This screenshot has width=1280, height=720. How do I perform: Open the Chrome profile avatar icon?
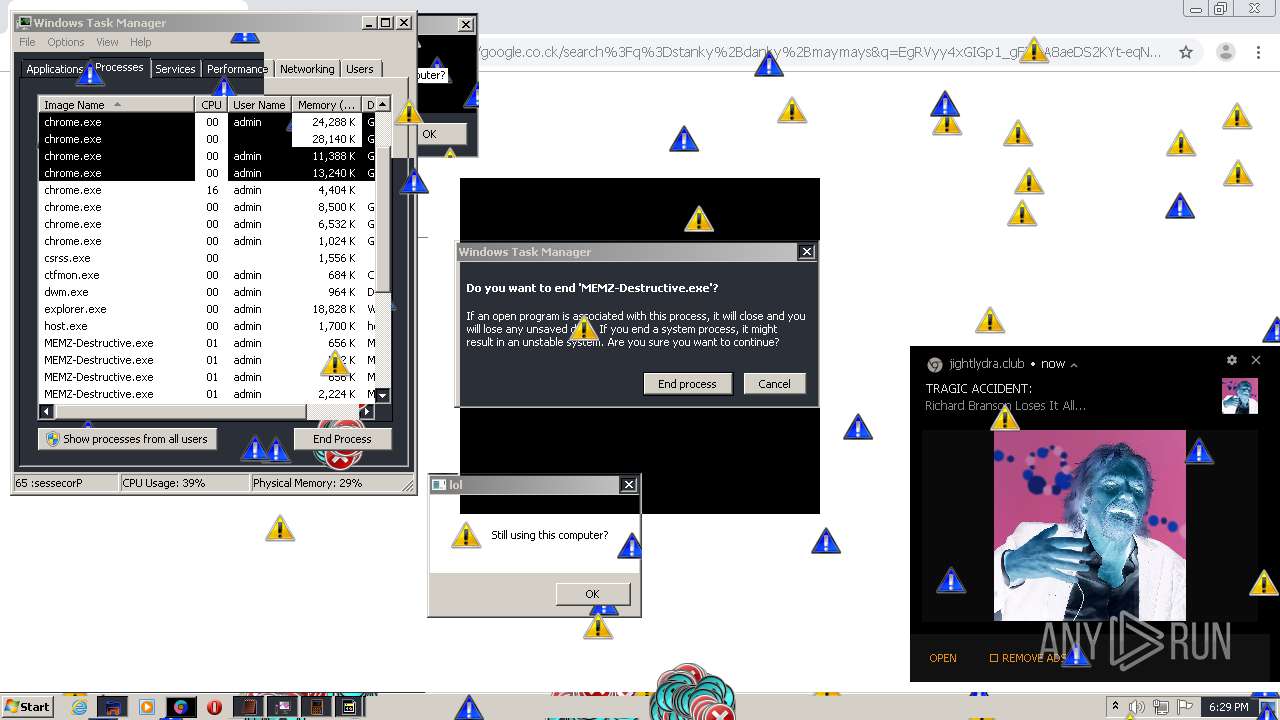[1227, 52]
